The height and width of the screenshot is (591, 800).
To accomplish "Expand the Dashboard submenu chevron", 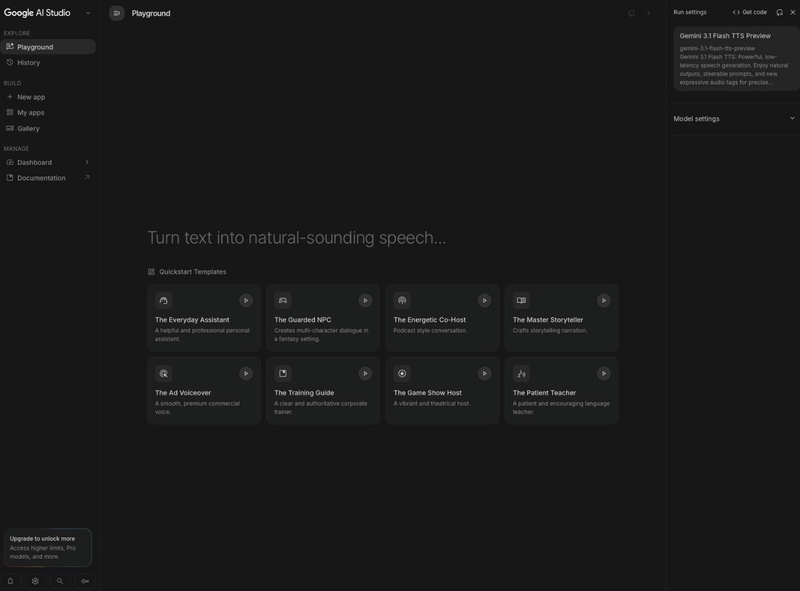I will [x=87, y=162].
